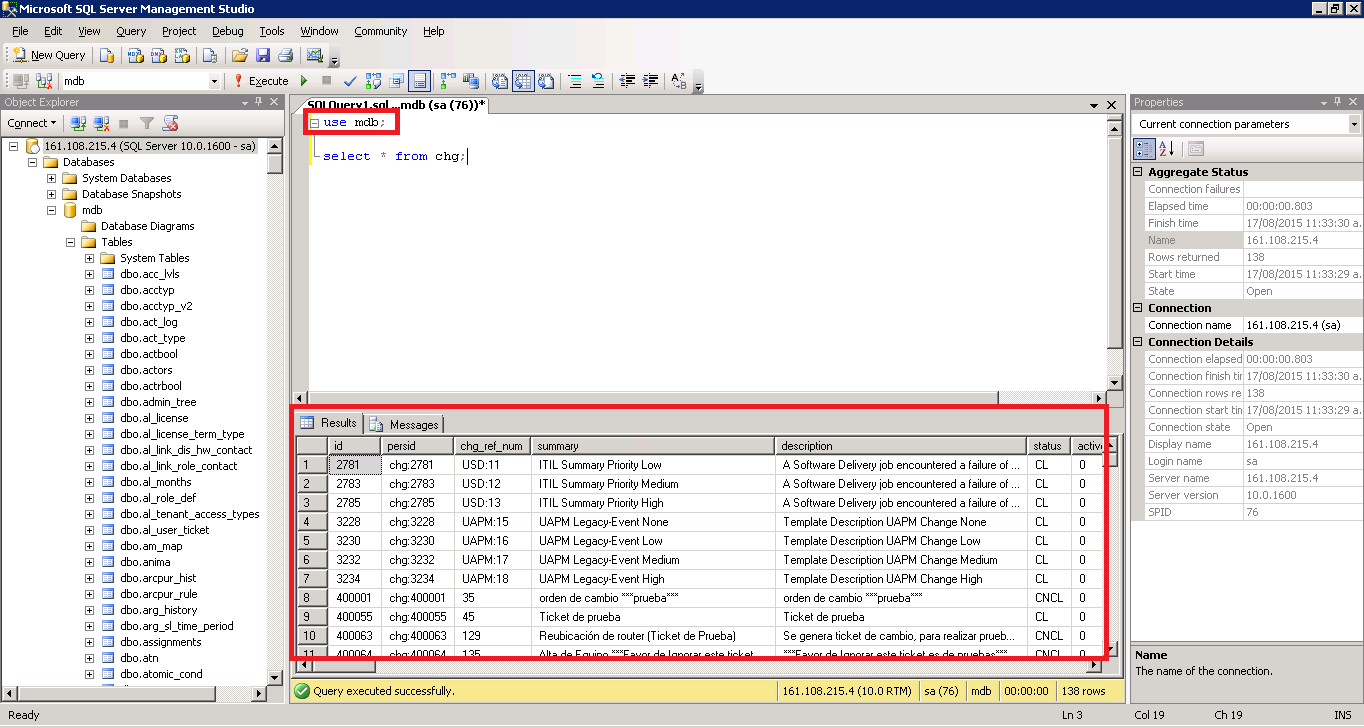
Task: Click the New Query toolbar button
Action: click(50, 55)
